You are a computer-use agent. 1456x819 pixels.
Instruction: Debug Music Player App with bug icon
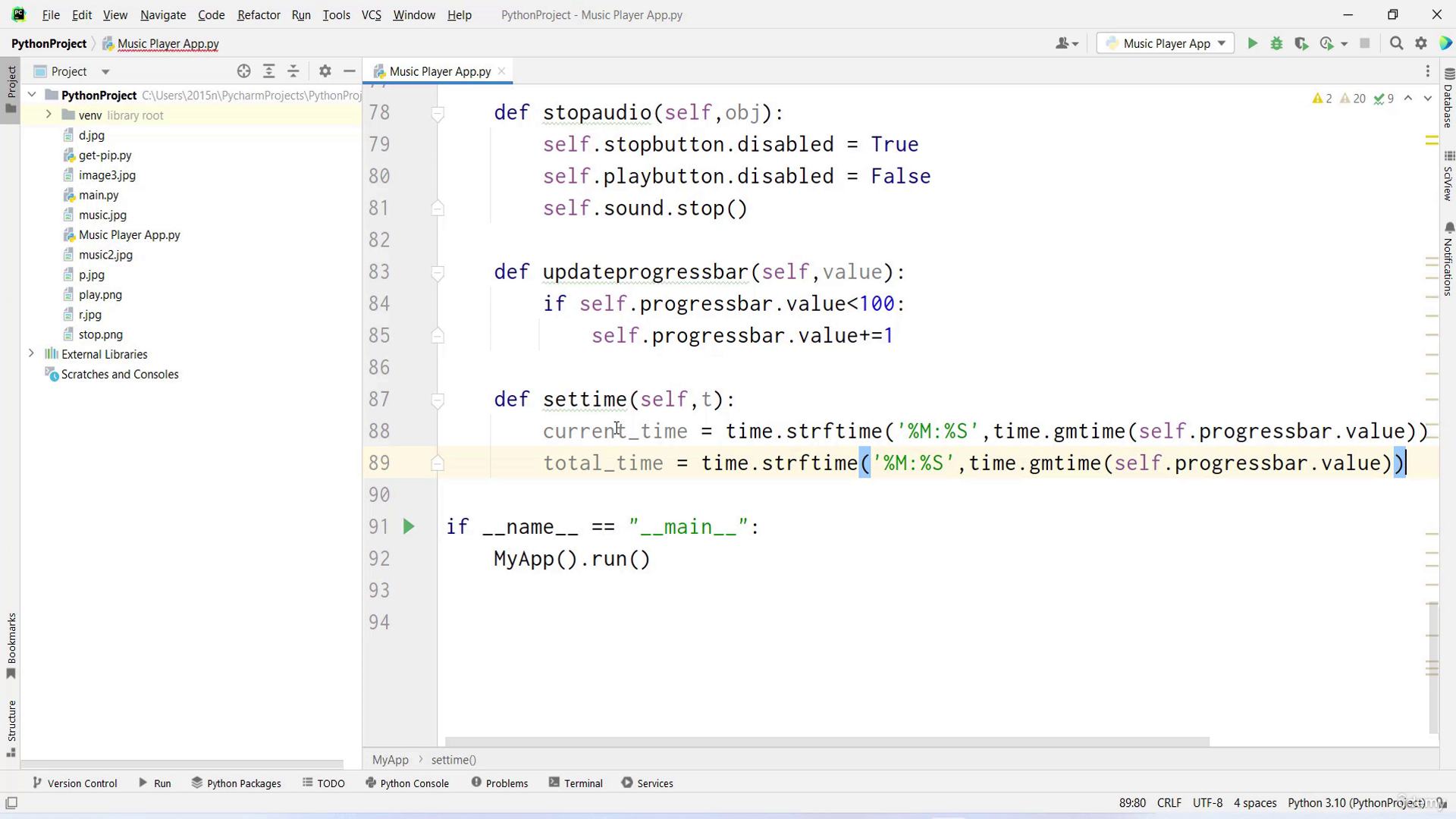[1277, 43]
